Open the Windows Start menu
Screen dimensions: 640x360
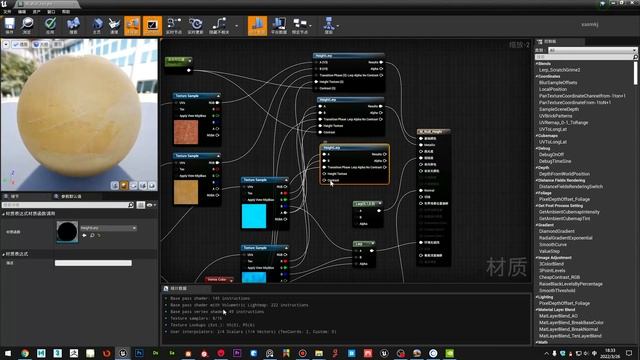(8, 353)
